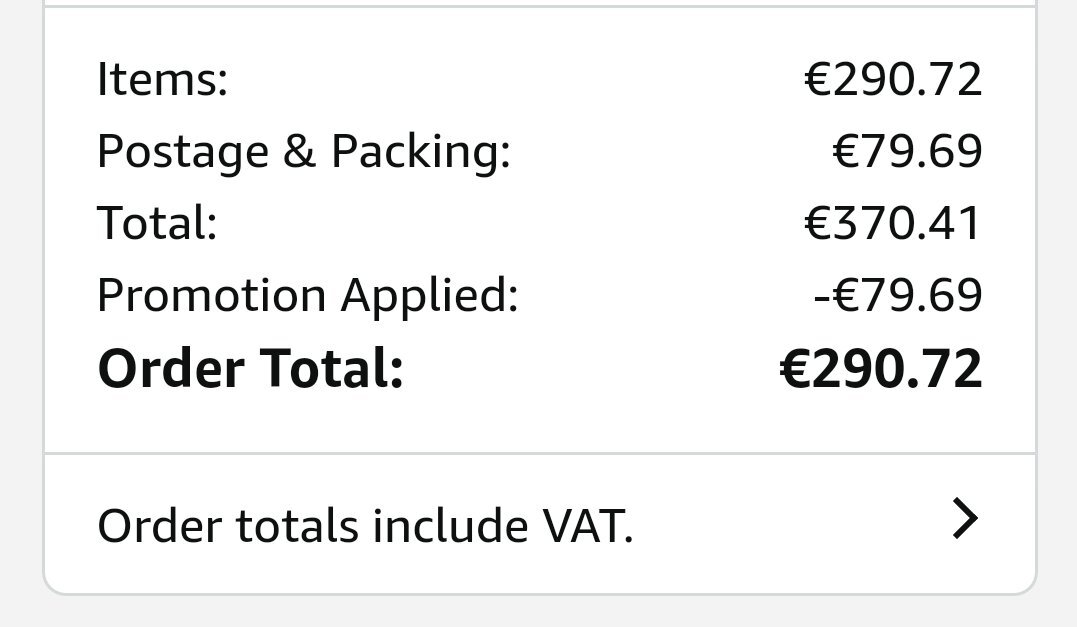The width and height of the screenshot is (1077, 627).
Task: Click the word 'Applied' in promotion row
Action: tap(429, 295)
